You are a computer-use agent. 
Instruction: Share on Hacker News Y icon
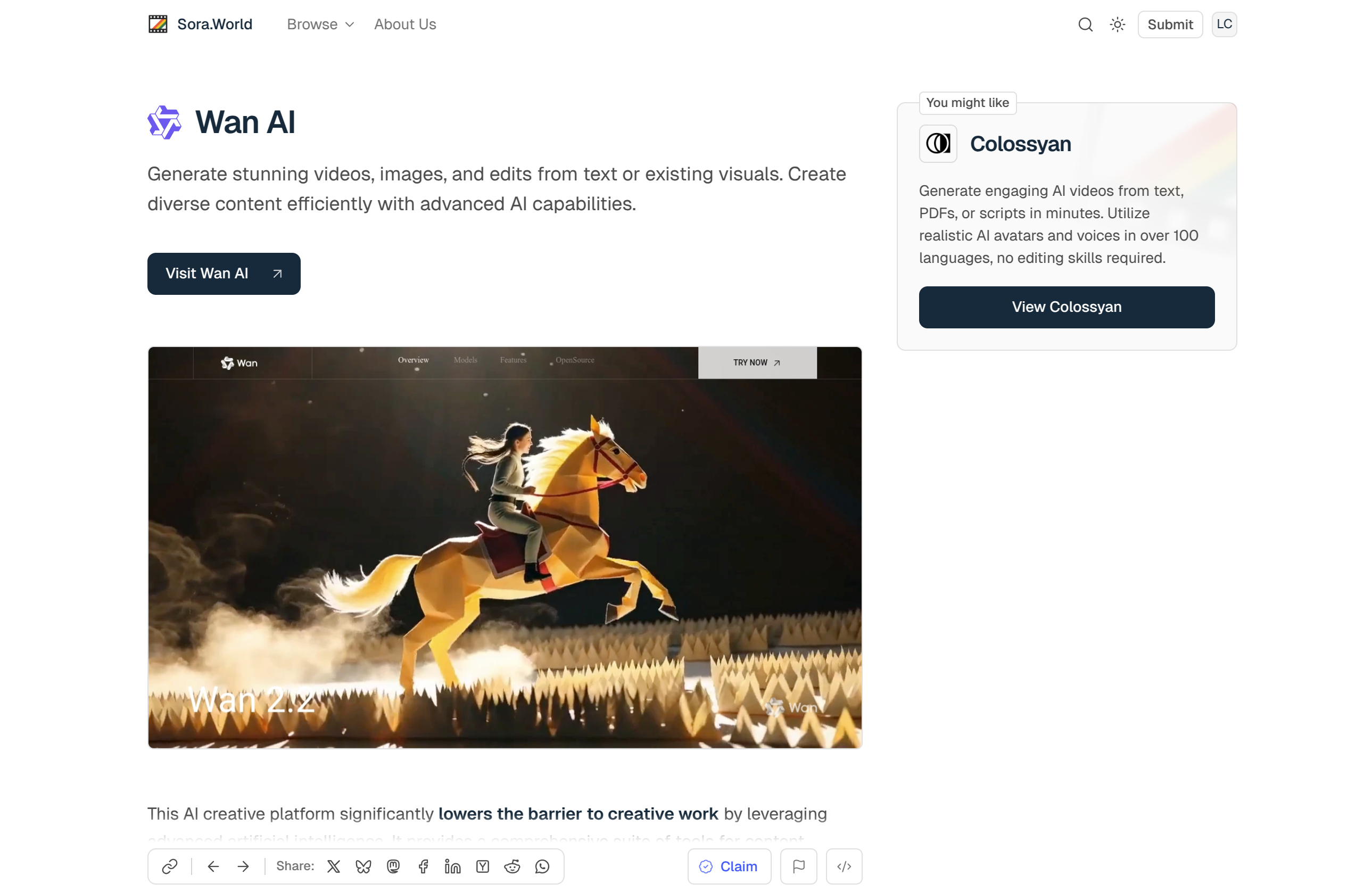[x=483, y=866]
